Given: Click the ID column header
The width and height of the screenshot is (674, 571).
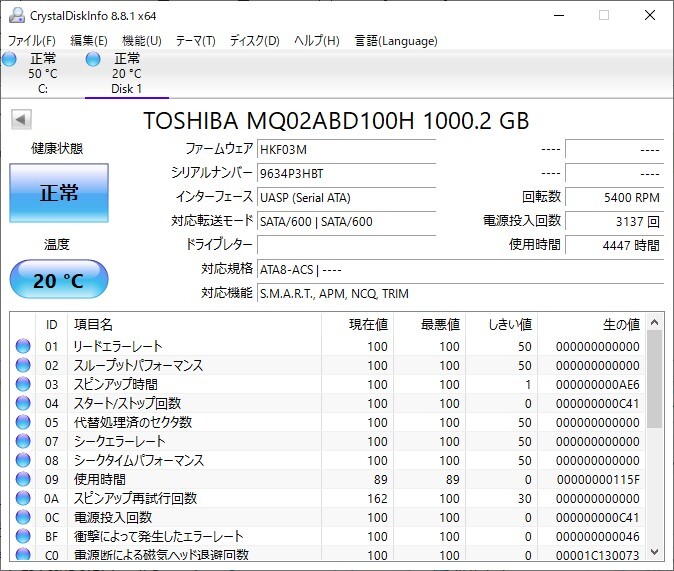Looking at the screenshot, I should coord(51,325).
